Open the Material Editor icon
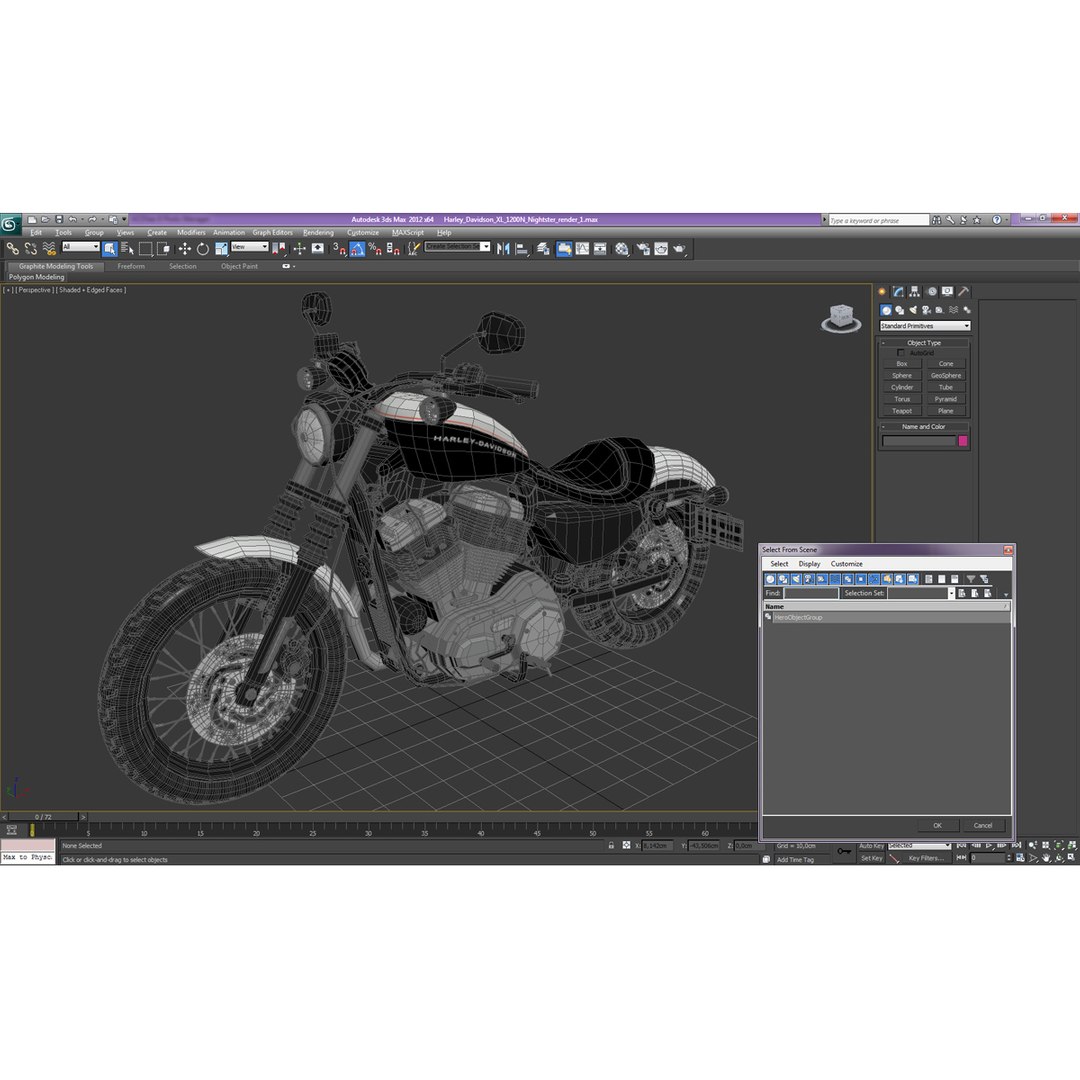 622,249
